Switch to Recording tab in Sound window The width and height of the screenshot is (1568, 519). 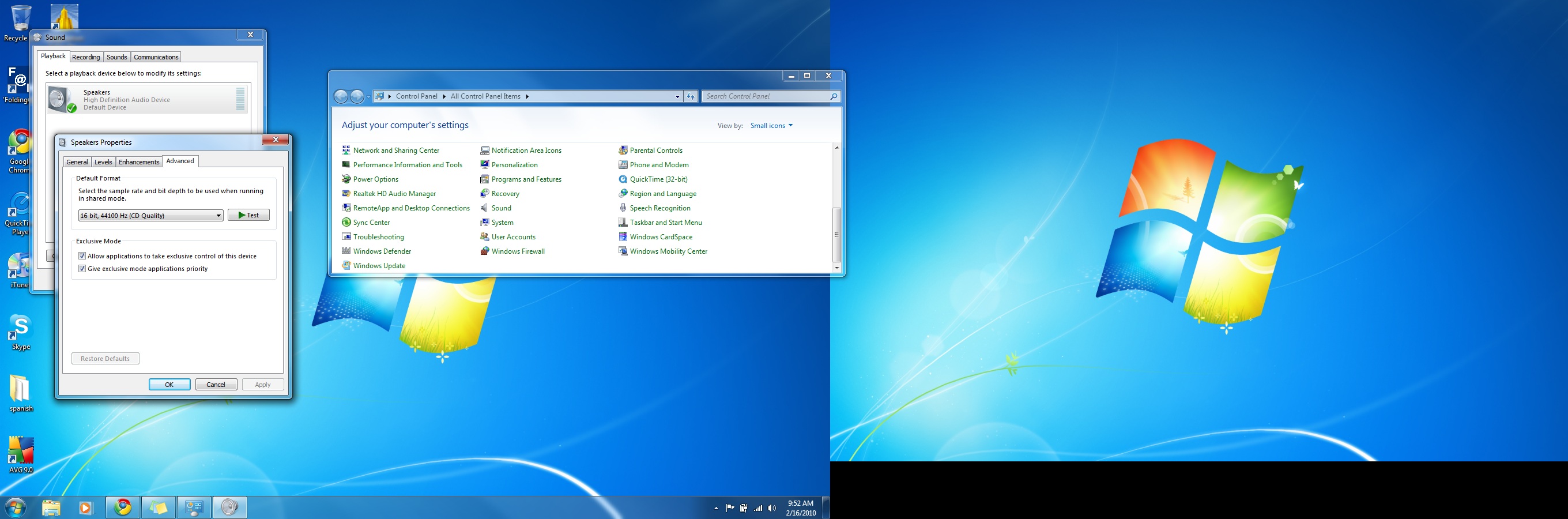86,57
